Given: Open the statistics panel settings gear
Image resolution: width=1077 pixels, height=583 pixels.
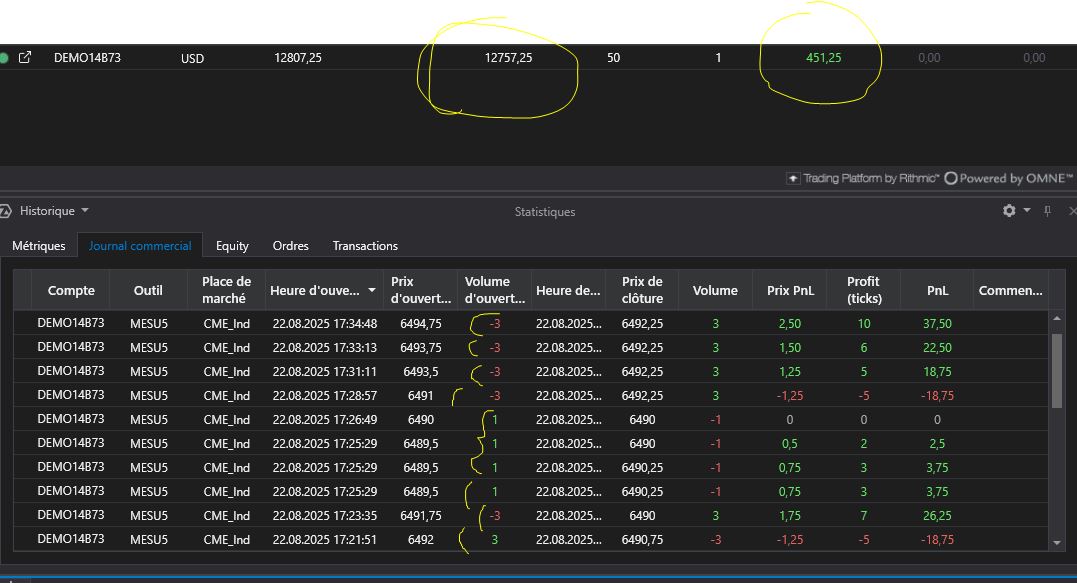Looking at the screenshot, I should click(1009, 211).
